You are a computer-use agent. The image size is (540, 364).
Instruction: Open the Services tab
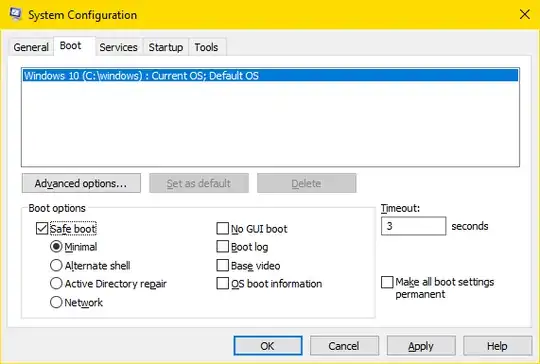[x=118, y=47]
